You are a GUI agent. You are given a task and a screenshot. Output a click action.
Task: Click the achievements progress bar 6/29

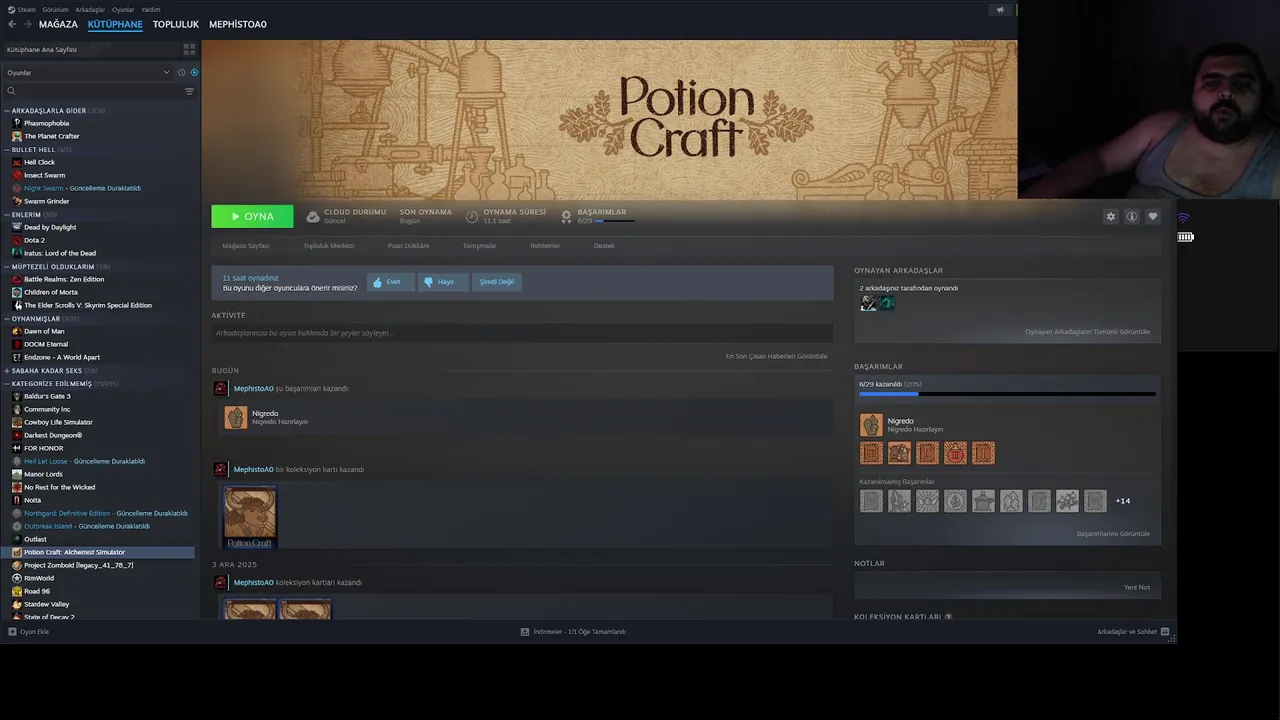[1007, 394]
